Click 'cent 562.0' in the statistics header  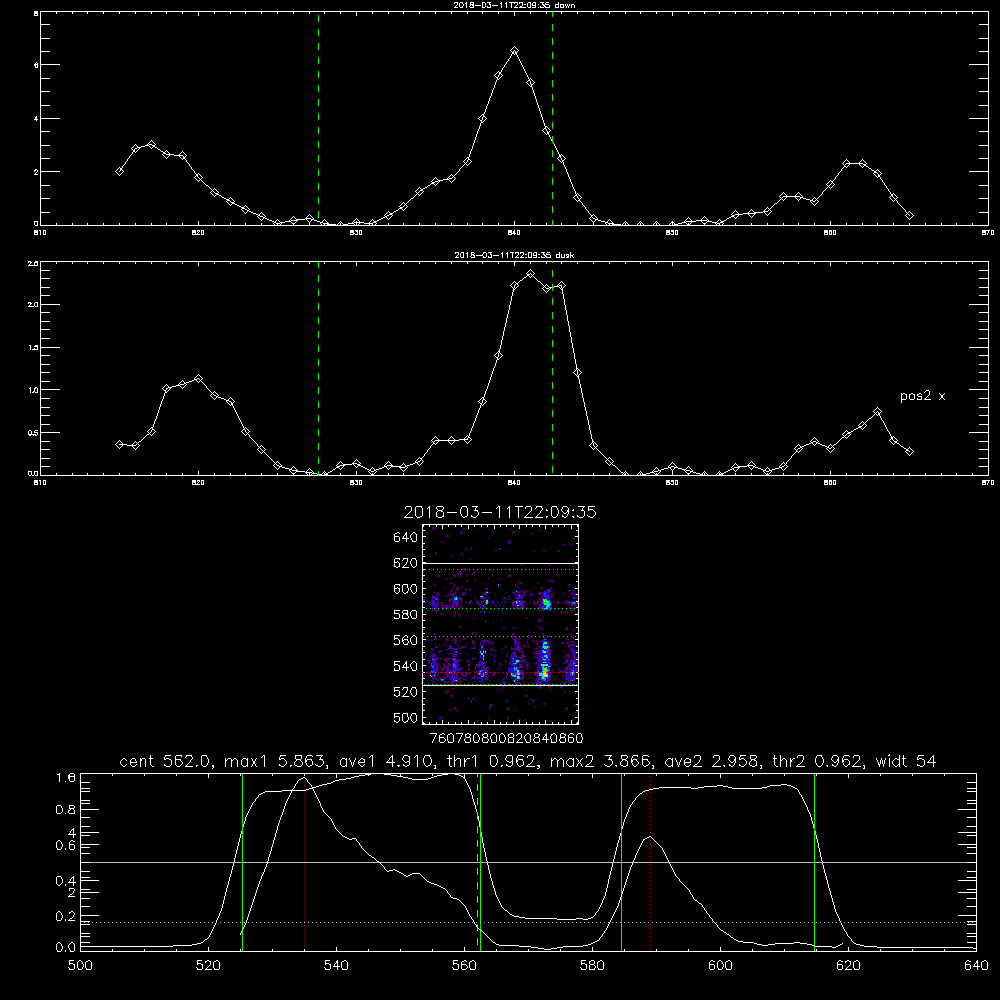(166, 761)
